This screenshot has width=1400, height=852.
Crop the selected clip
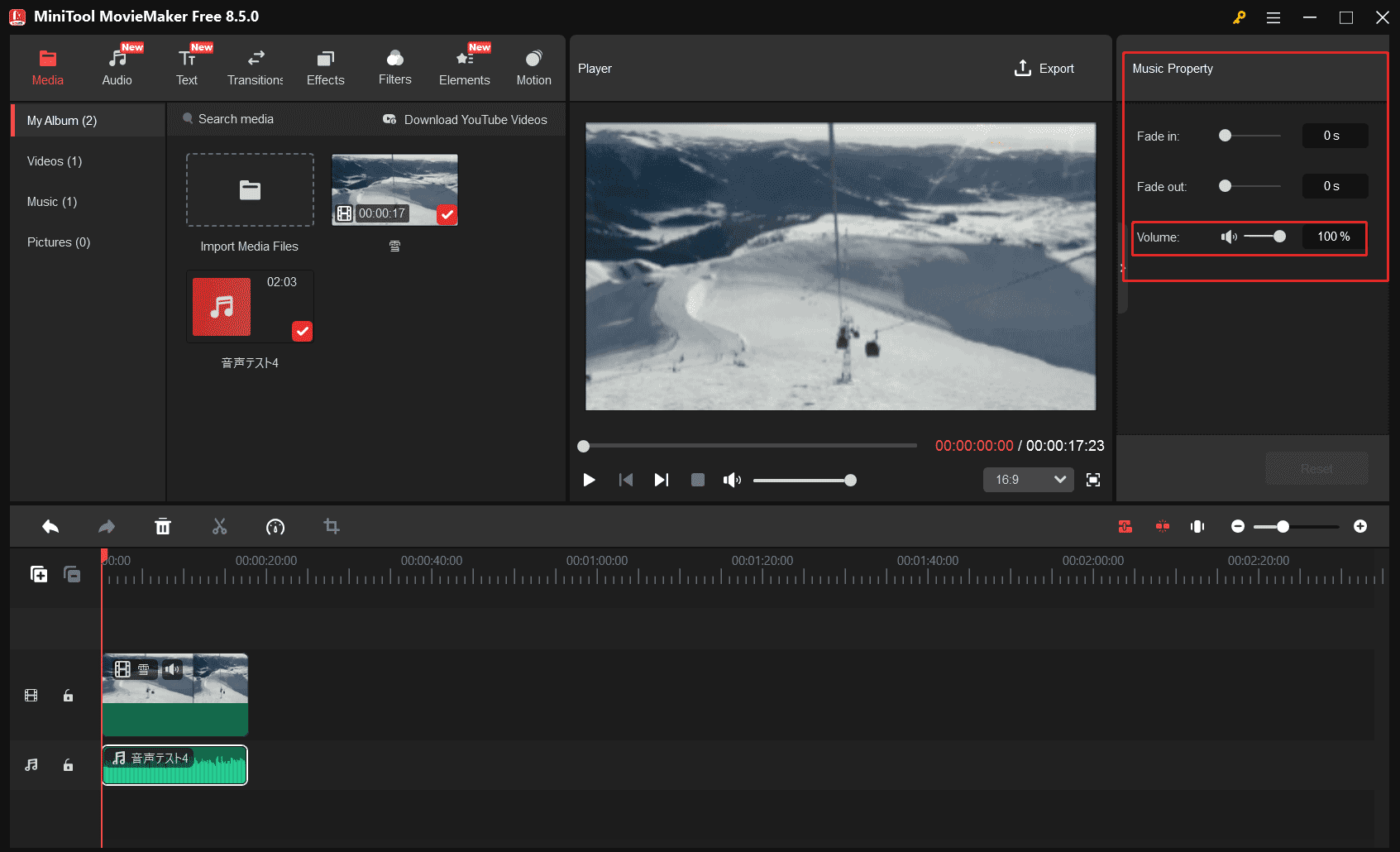click(x=332, y=526)
